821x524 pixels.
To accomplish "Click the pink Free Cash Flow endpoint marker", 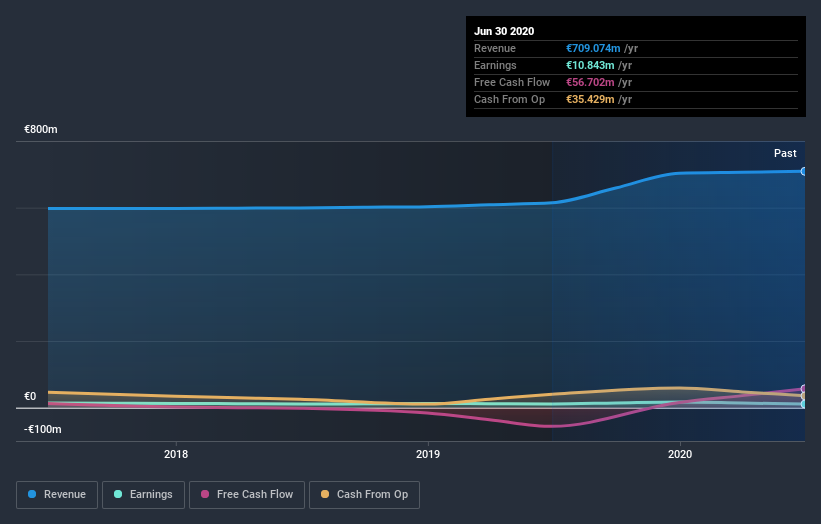I will pyautogui.click(x=803, y=388).
